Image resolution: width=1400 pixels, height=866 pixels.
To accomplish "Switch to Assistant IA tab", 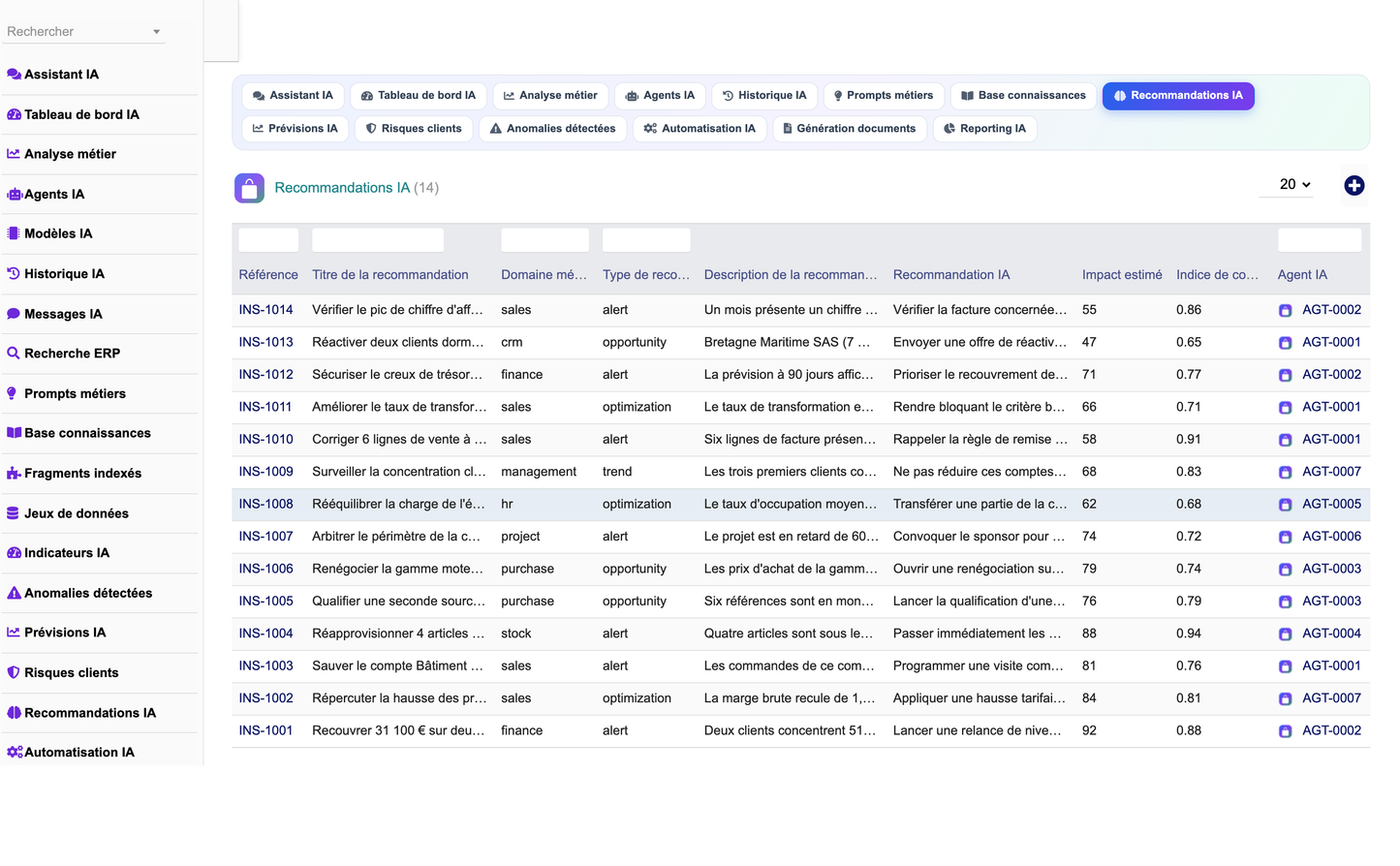I will click(x=293, y=96).
